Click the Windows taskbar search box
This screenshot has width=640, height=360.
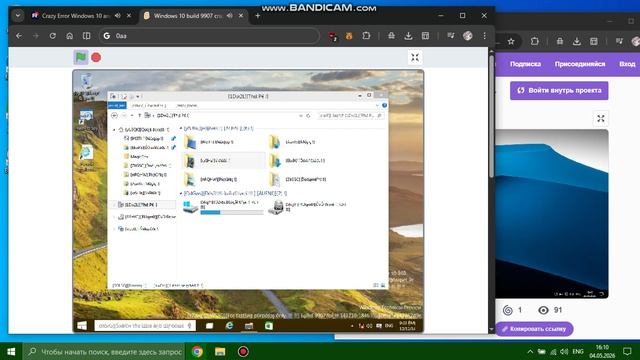[104, 351]
